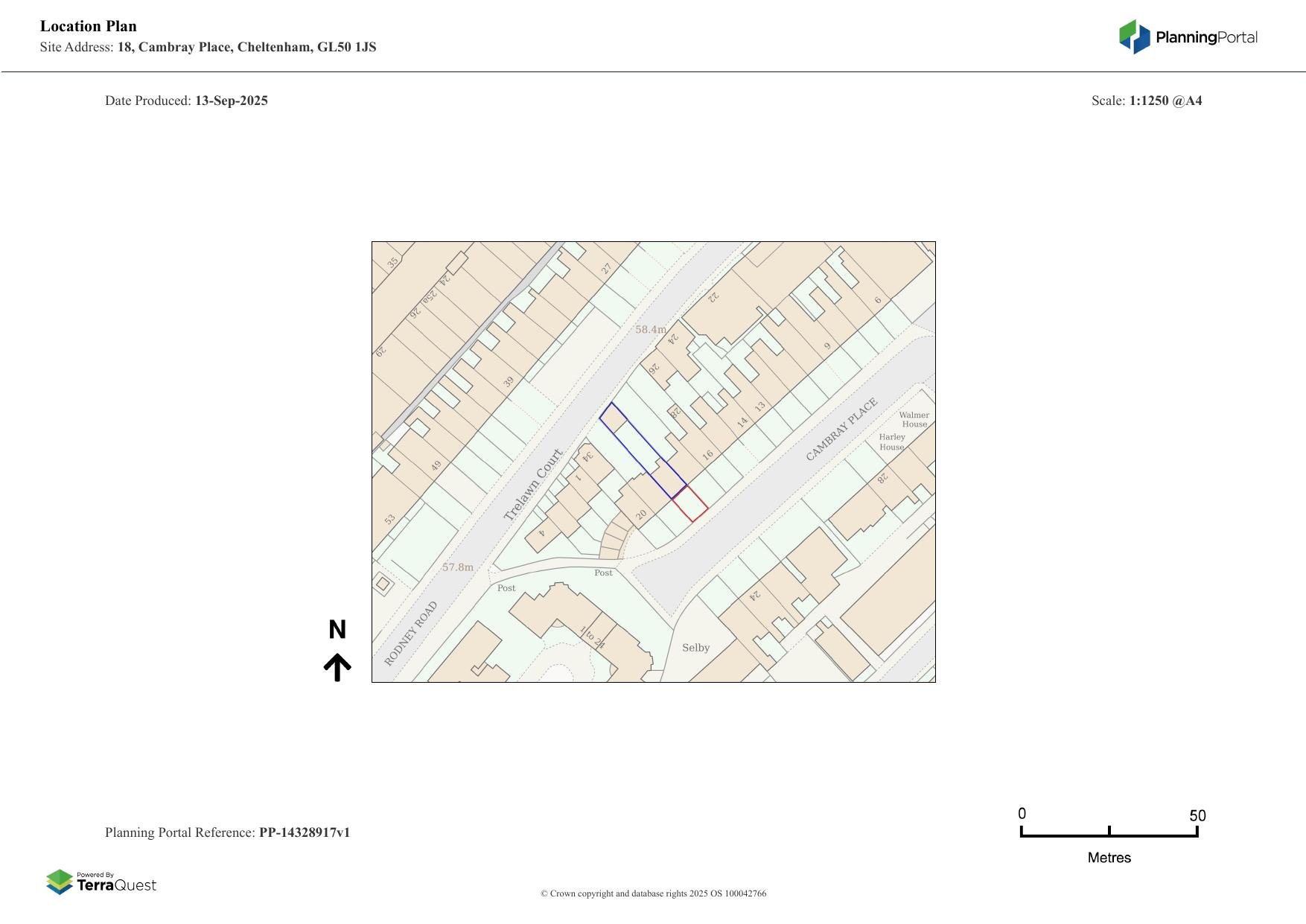Click the north arrow symbol
This screenshot has height=924, width=1306.
click(x=337, y=668)
